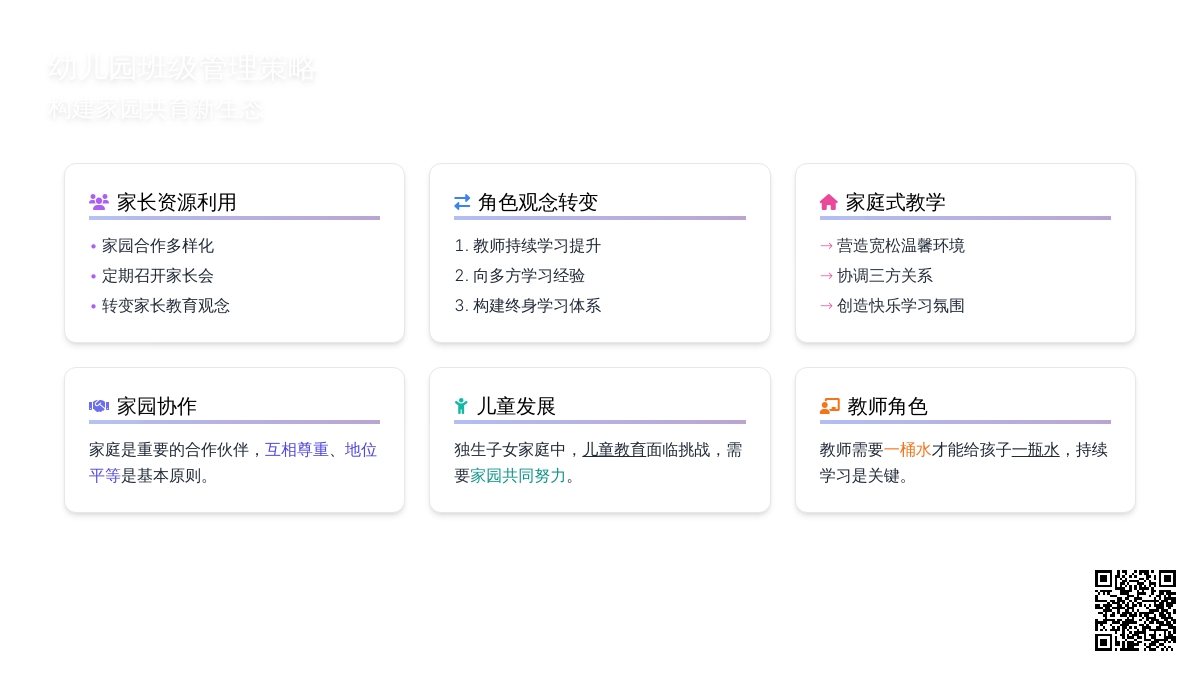1200x675 pixels.
Task: Click the people icon beside 家长资源利用
Action: (x=99, y=202)
